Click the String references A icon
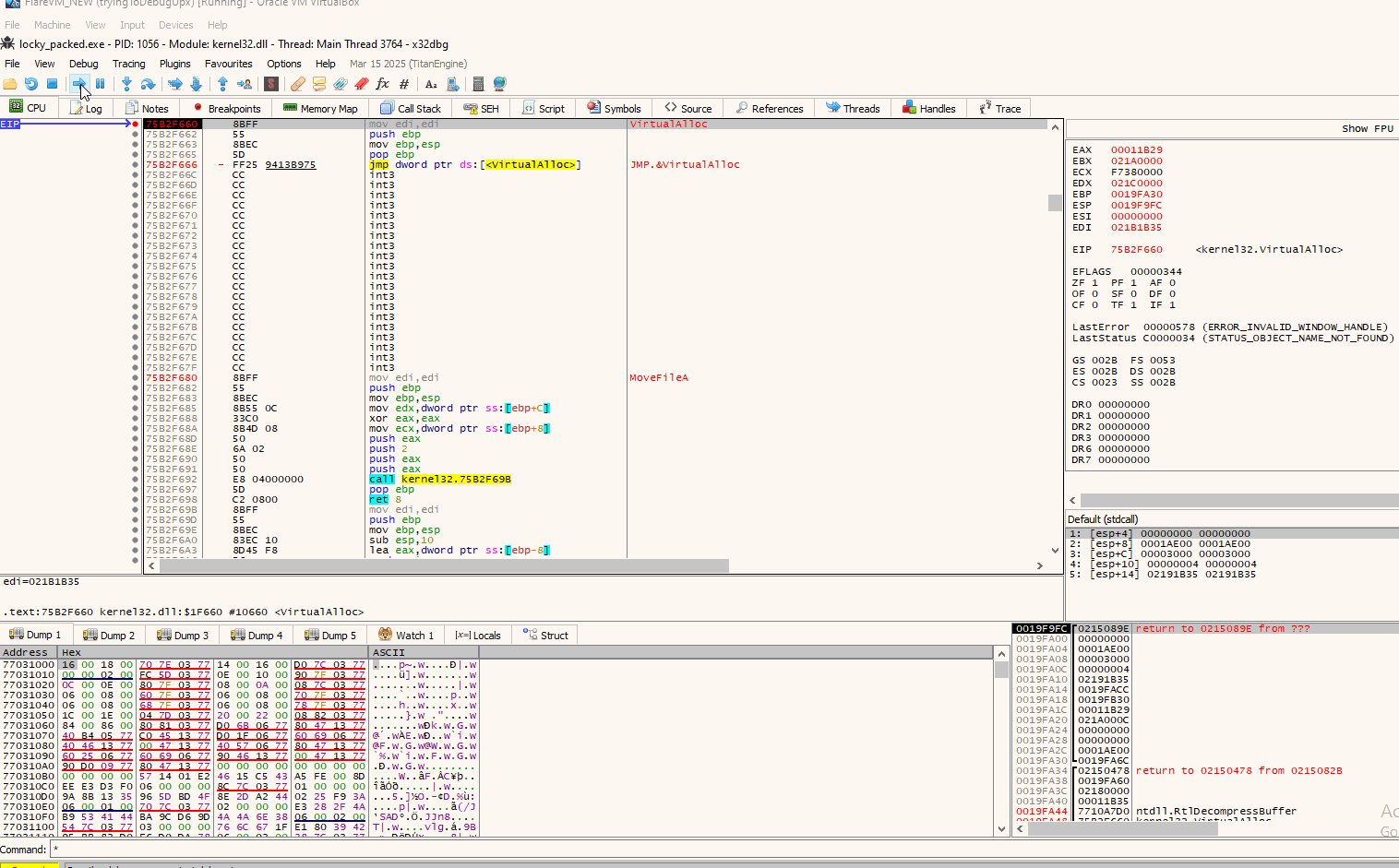This screenshot has height=868, width=1399. [431, 84]
